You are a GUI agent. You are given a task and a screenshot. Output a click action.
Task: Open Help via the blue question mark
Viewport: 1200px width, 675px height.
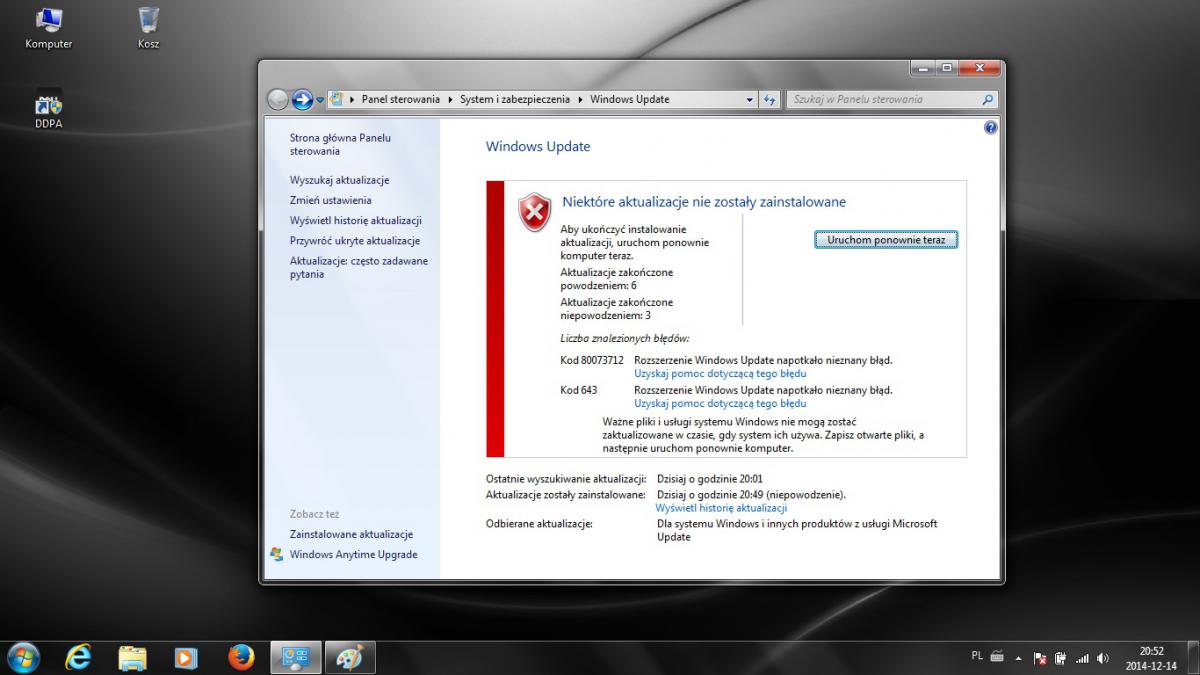coord(990,128)
